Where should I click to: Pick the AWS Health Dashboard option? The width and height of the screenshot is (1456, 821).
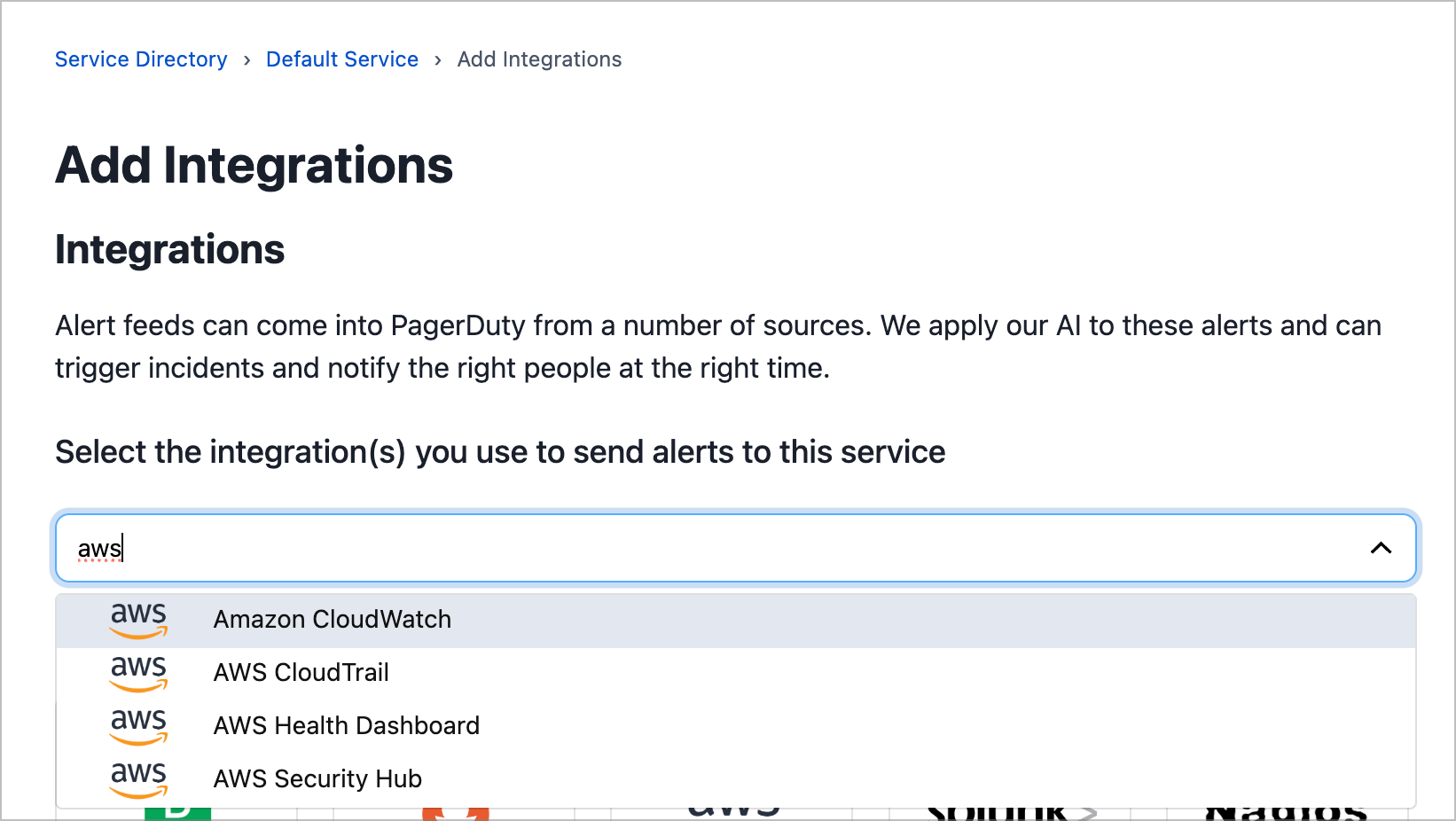pyautogui.click(x=346, y=725)
